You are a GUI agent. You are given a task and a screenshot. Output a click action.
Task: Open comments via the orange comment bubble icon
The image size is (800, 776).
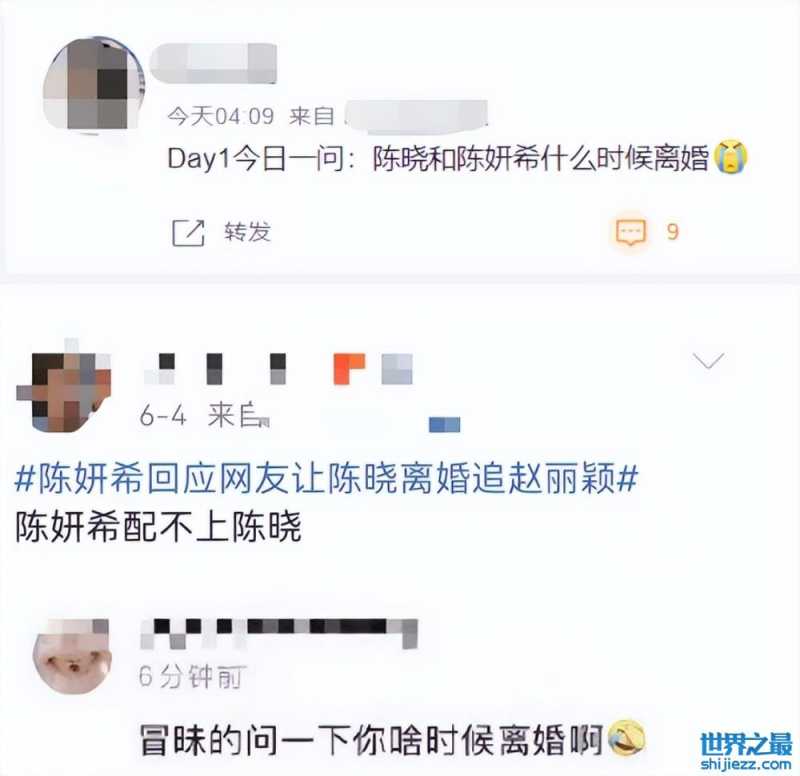click(x=631, y=232)
